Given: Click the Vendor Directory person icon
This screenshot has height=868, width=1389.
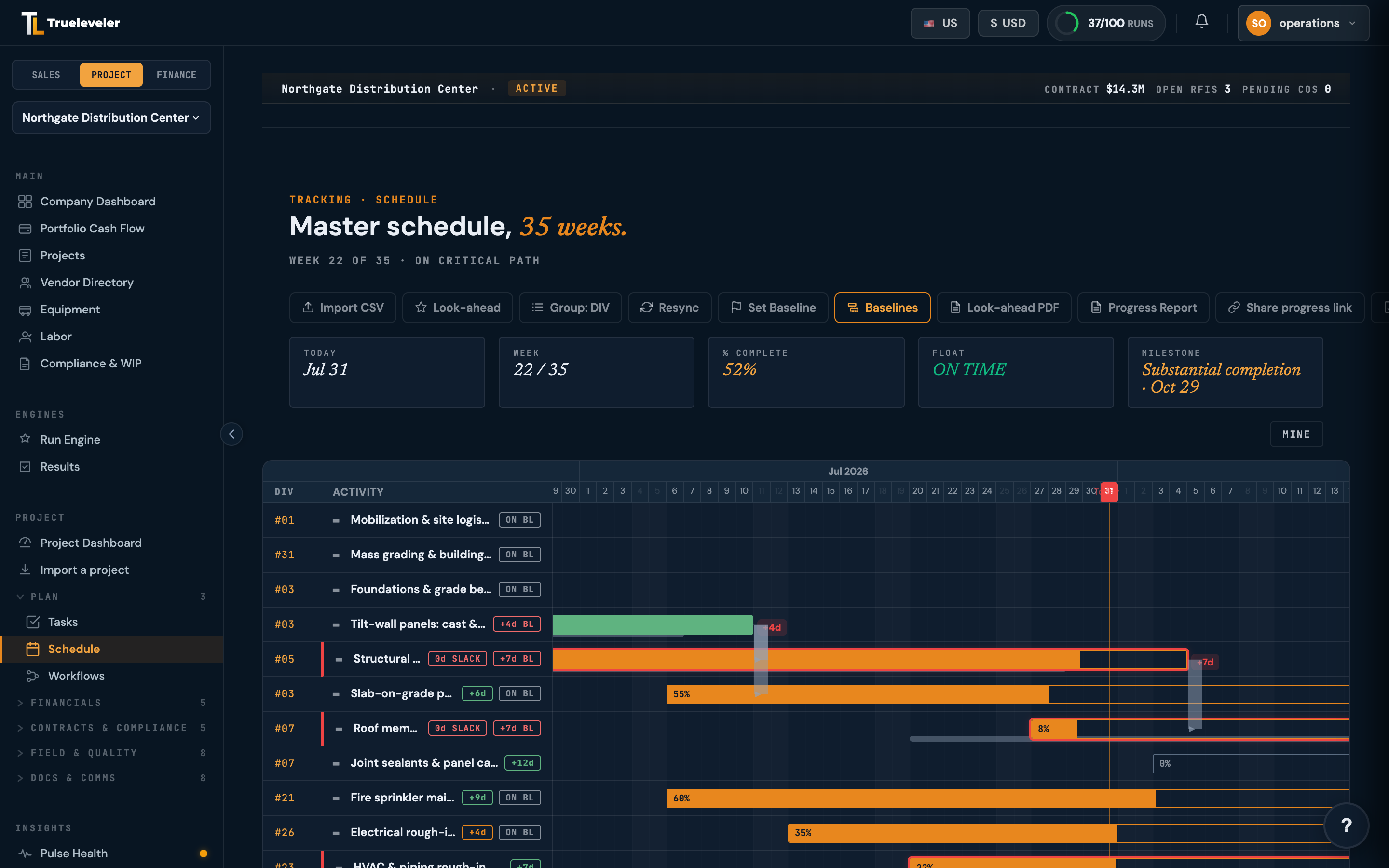Looking at the screenshot, I should point(25,283).
